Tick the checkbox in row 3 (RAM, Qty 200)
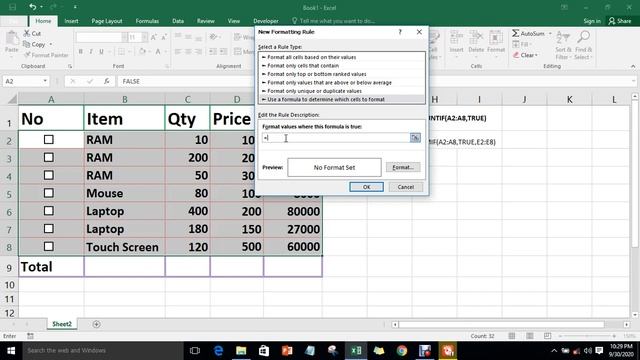Viewport: 640px width, 360px height. (x=49, y=158)
